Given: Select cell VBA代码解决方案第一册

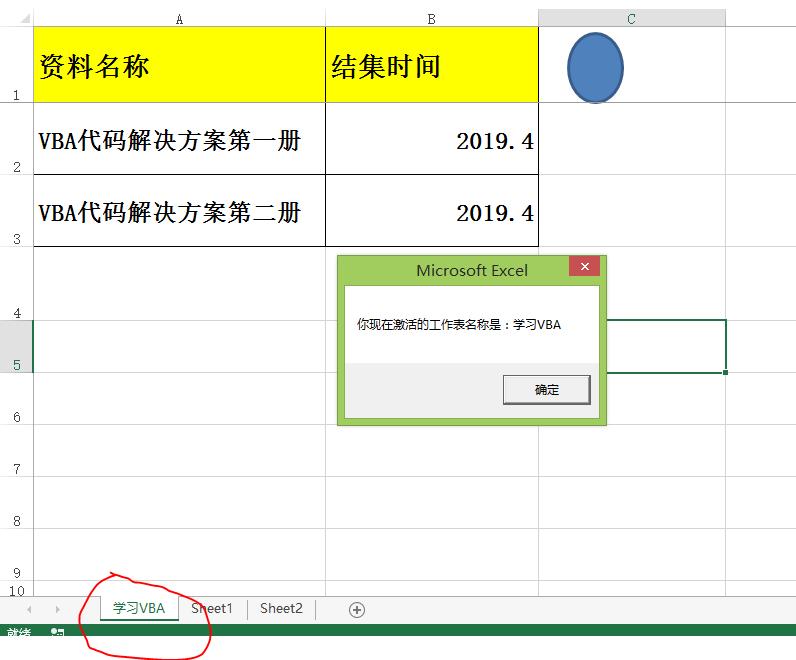Looking at the screenshot, I should point(179,139).
